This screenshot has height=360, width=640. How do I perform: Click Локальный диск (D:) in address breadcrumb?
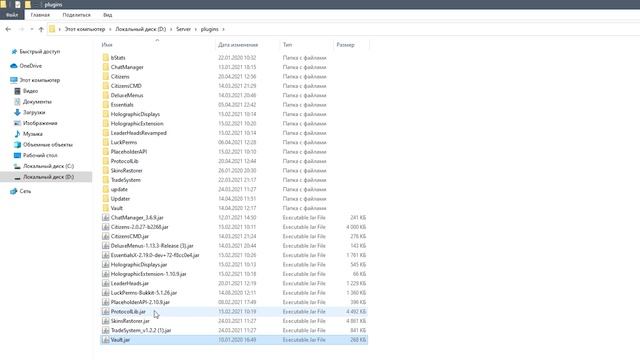[x=140, y=29]
